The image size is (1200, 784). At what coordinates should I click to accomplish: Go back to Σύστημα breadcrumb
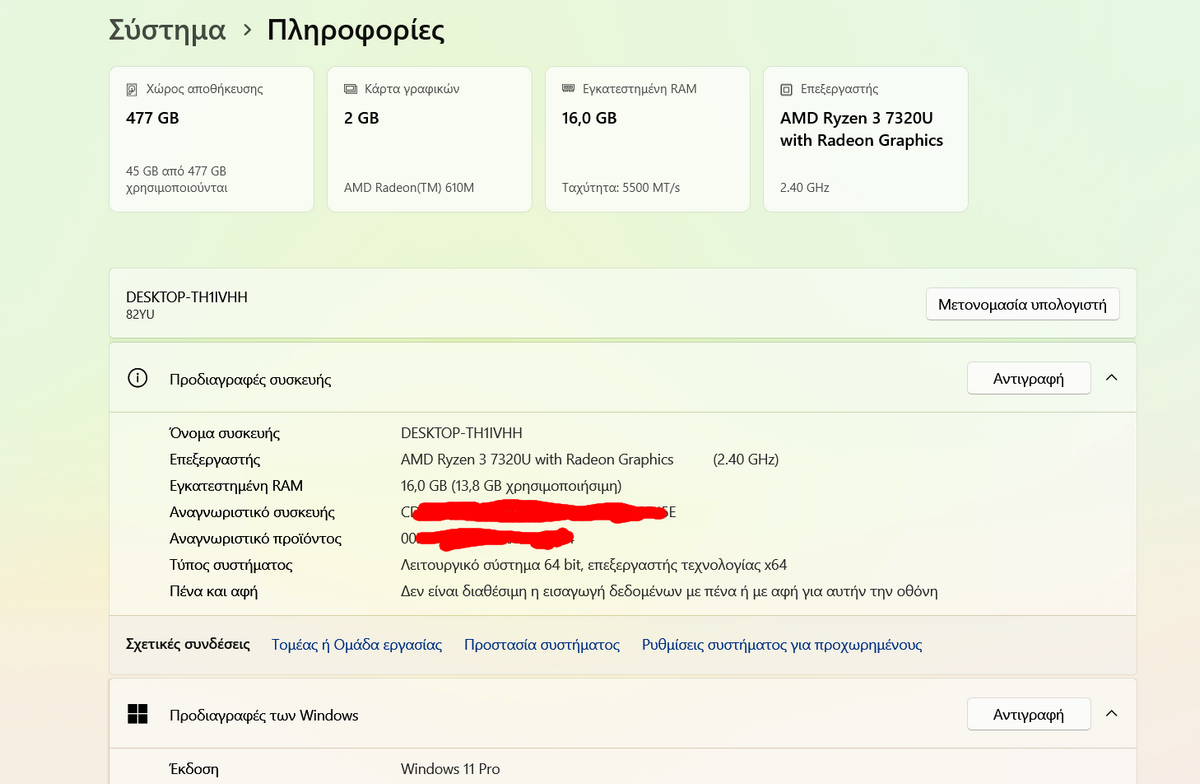coord(167,30)
